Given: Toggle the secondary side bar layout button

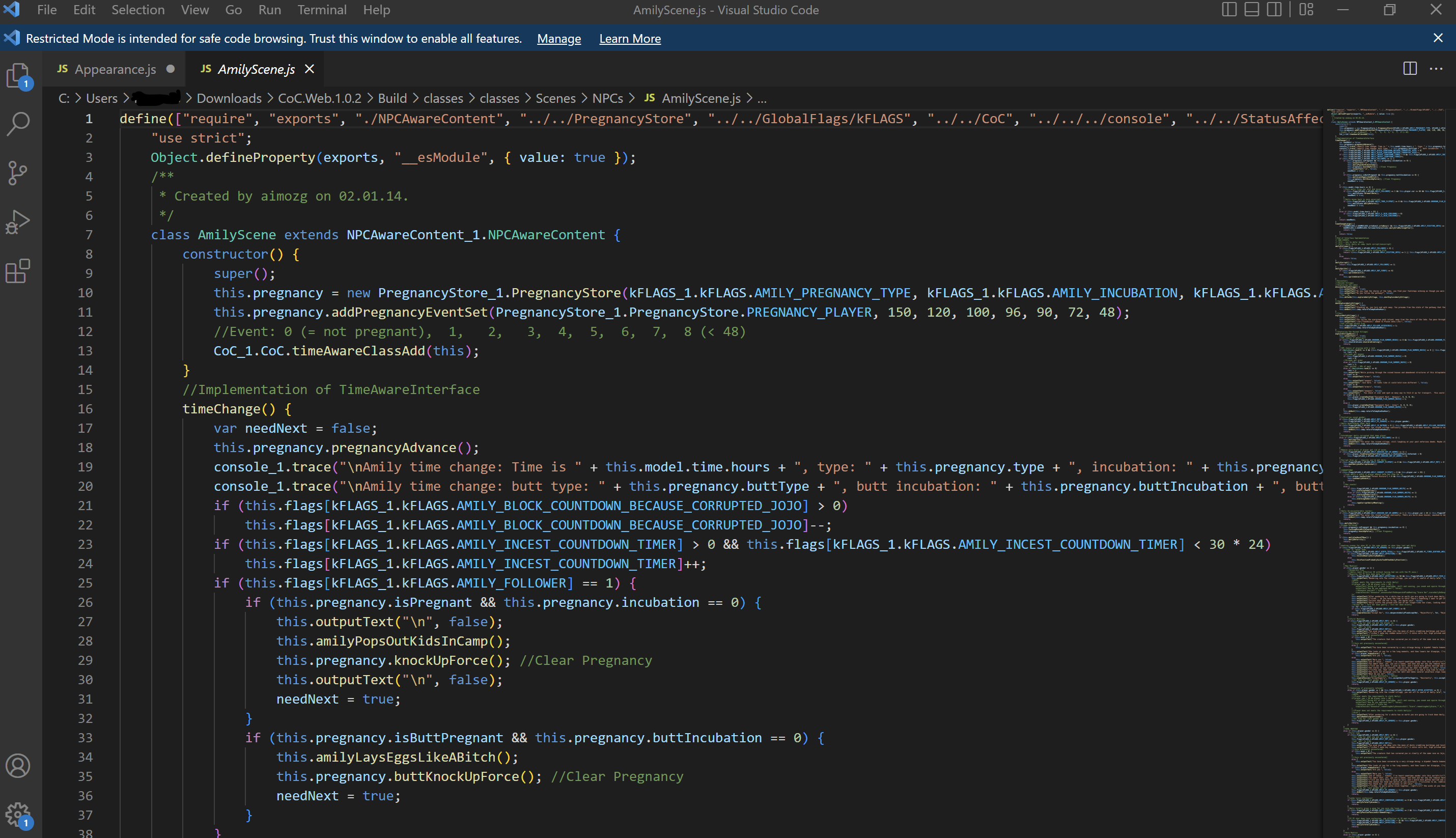Looking at the screenshot, I should coord(1274,10).
